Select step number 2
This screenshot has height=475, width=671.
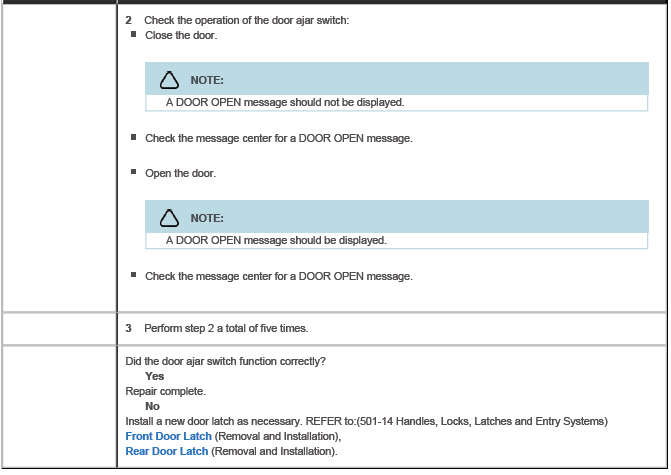tap(128, 20)
